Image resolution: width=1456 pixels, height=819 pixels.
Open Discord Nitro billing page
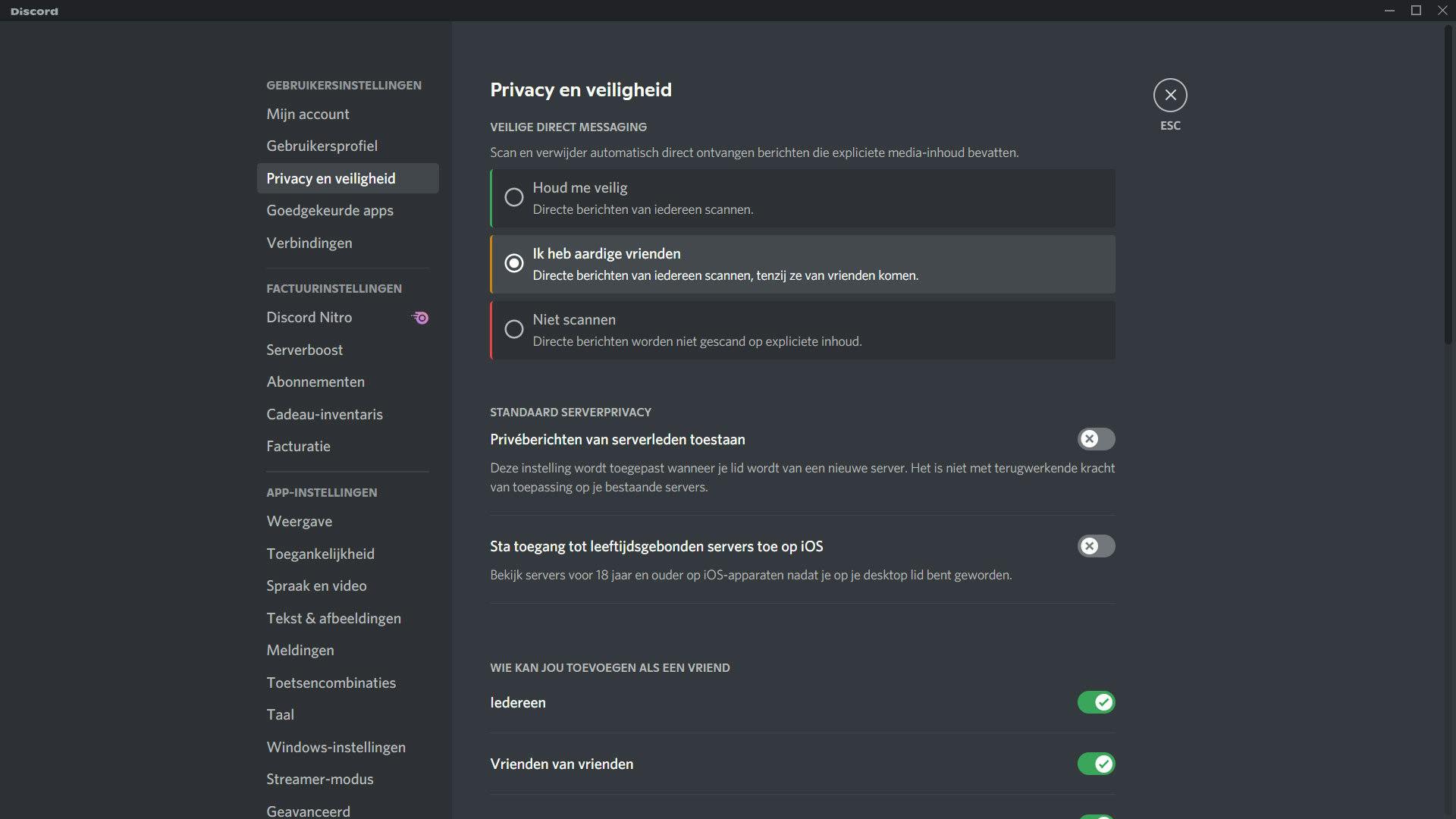(x=309, y=318)
